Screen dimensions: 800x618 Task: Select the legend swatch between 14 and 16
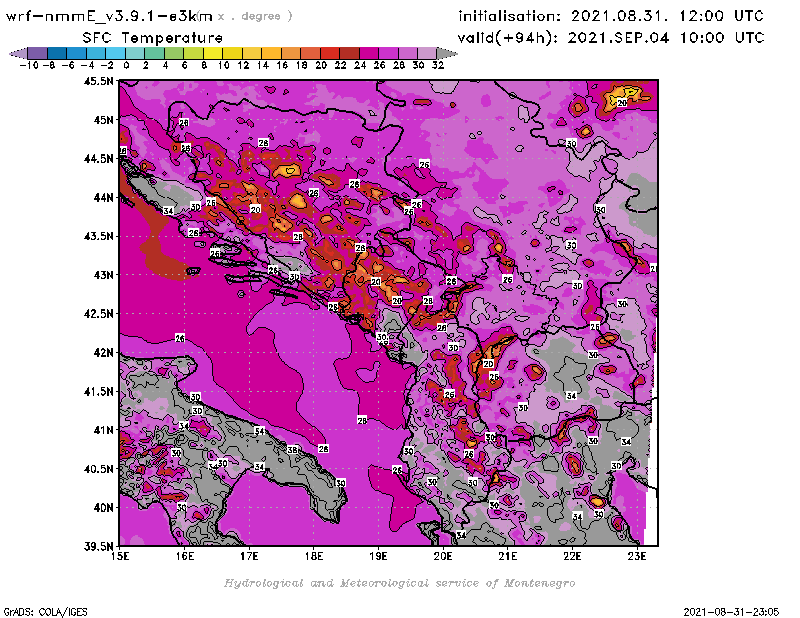tap(271, 53)
